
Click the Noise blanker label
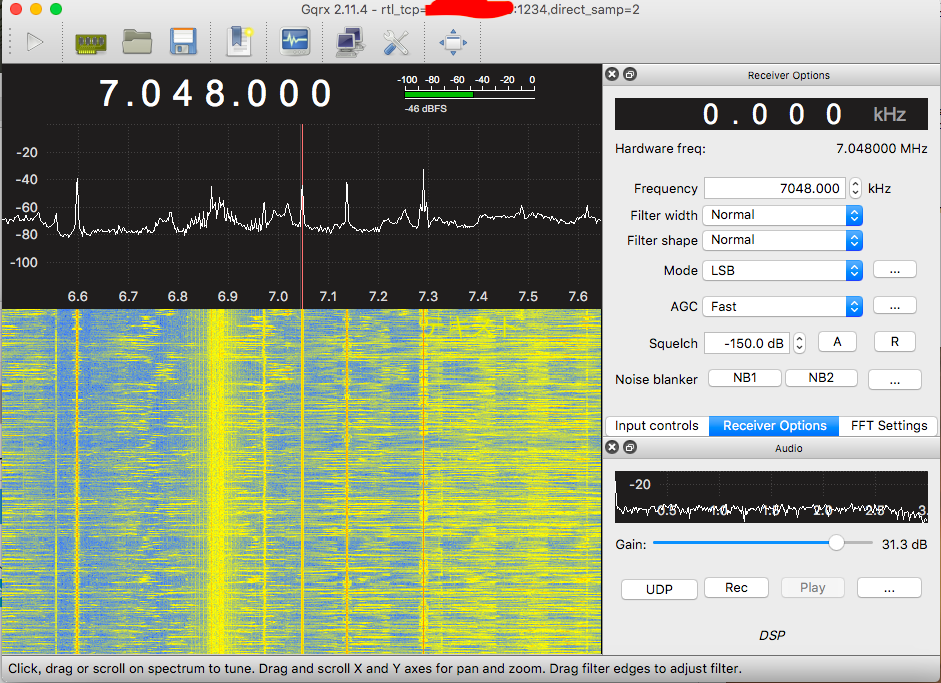(x=656, y=379)
